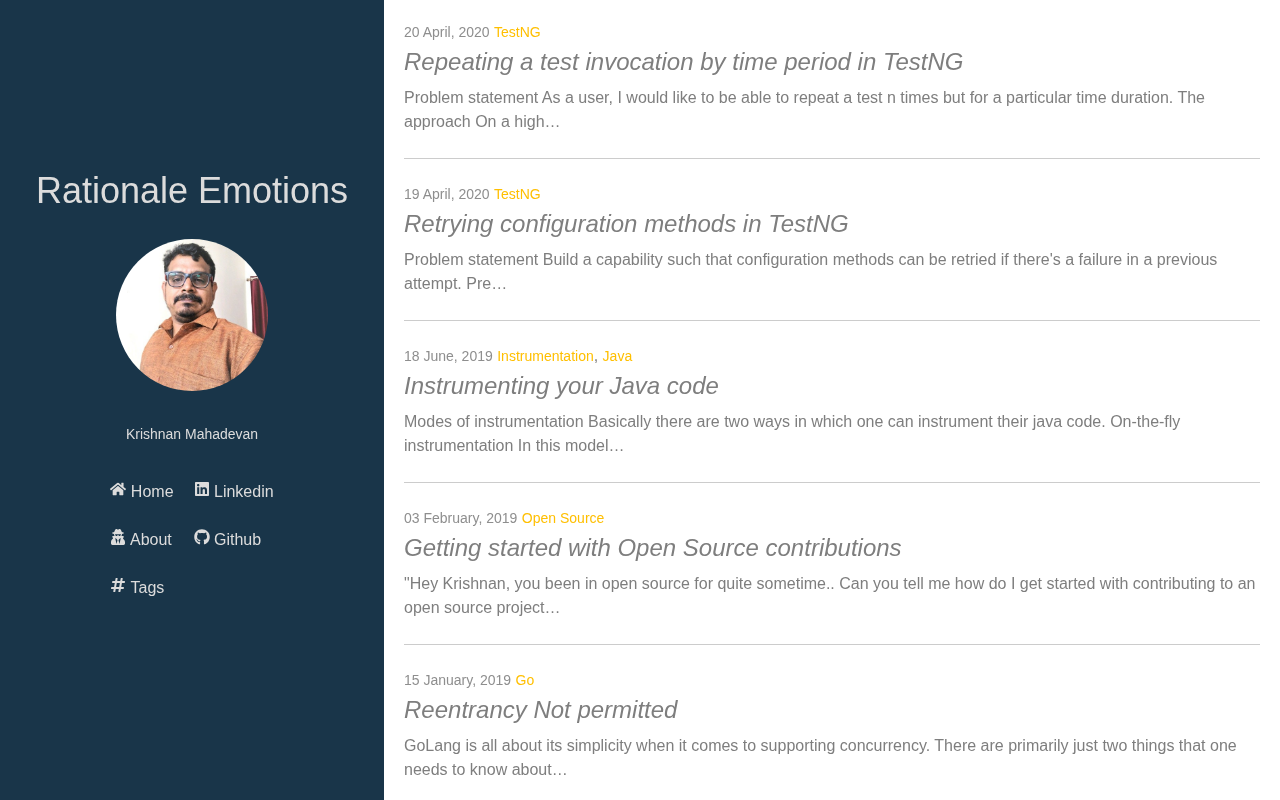
Task: Open Reentrancy Not permitted post
Action: [x=540, y=710]
